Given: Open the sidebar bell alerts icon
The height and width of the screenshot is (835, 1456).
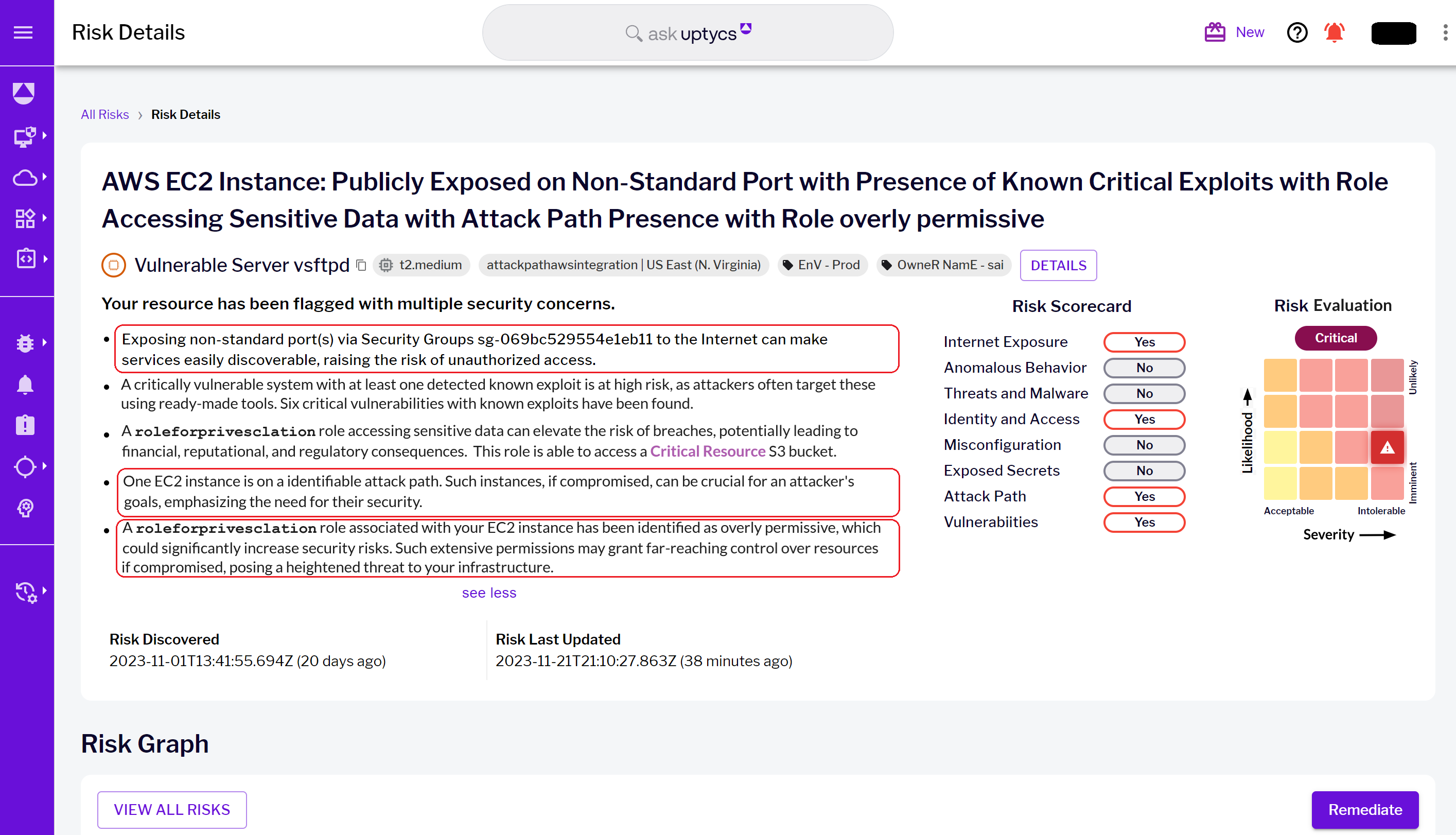Looking at the screenshot, I should coord(25,384).
